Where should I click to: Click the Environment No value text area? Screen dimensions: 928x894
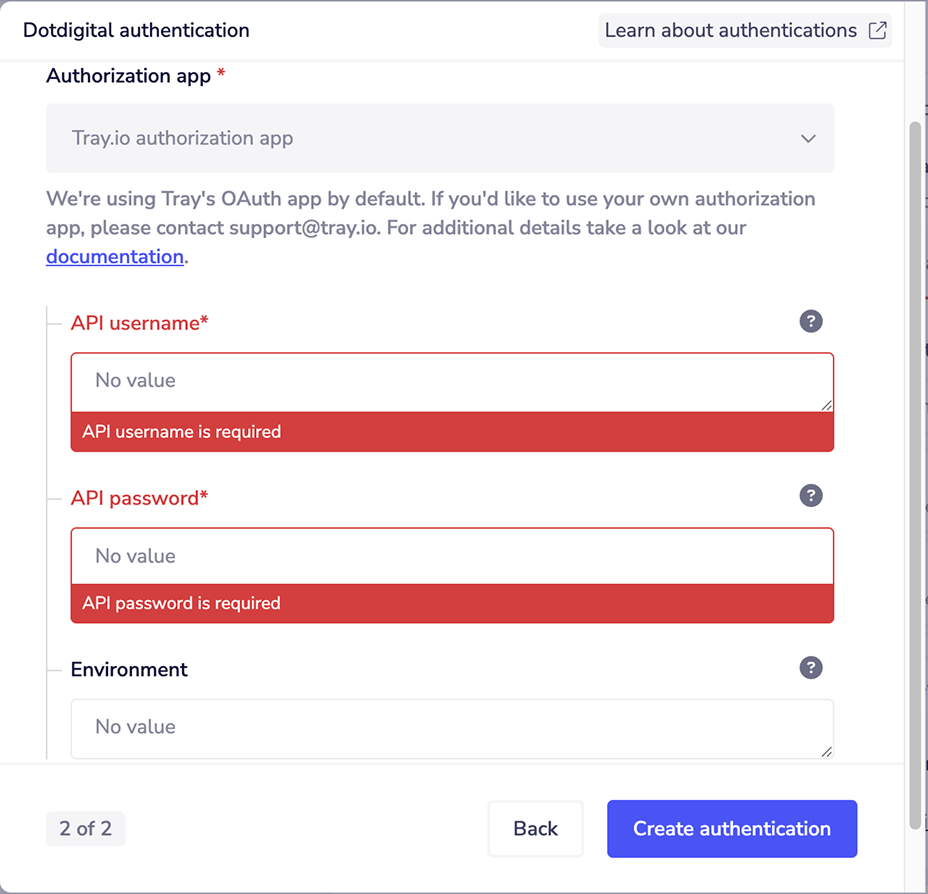click(450, 727)
